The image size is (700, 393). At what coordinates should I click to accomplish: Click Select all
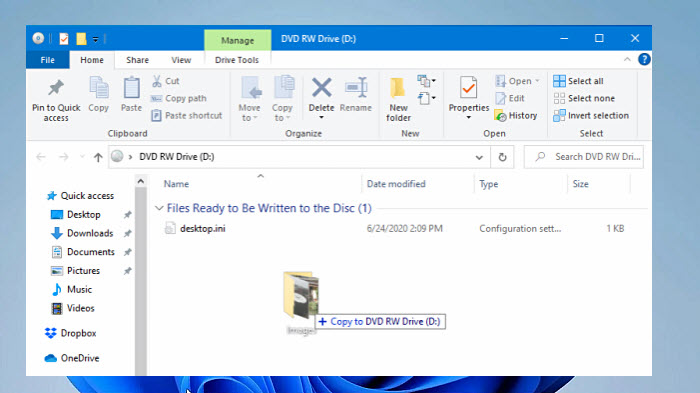click(578, 81)
